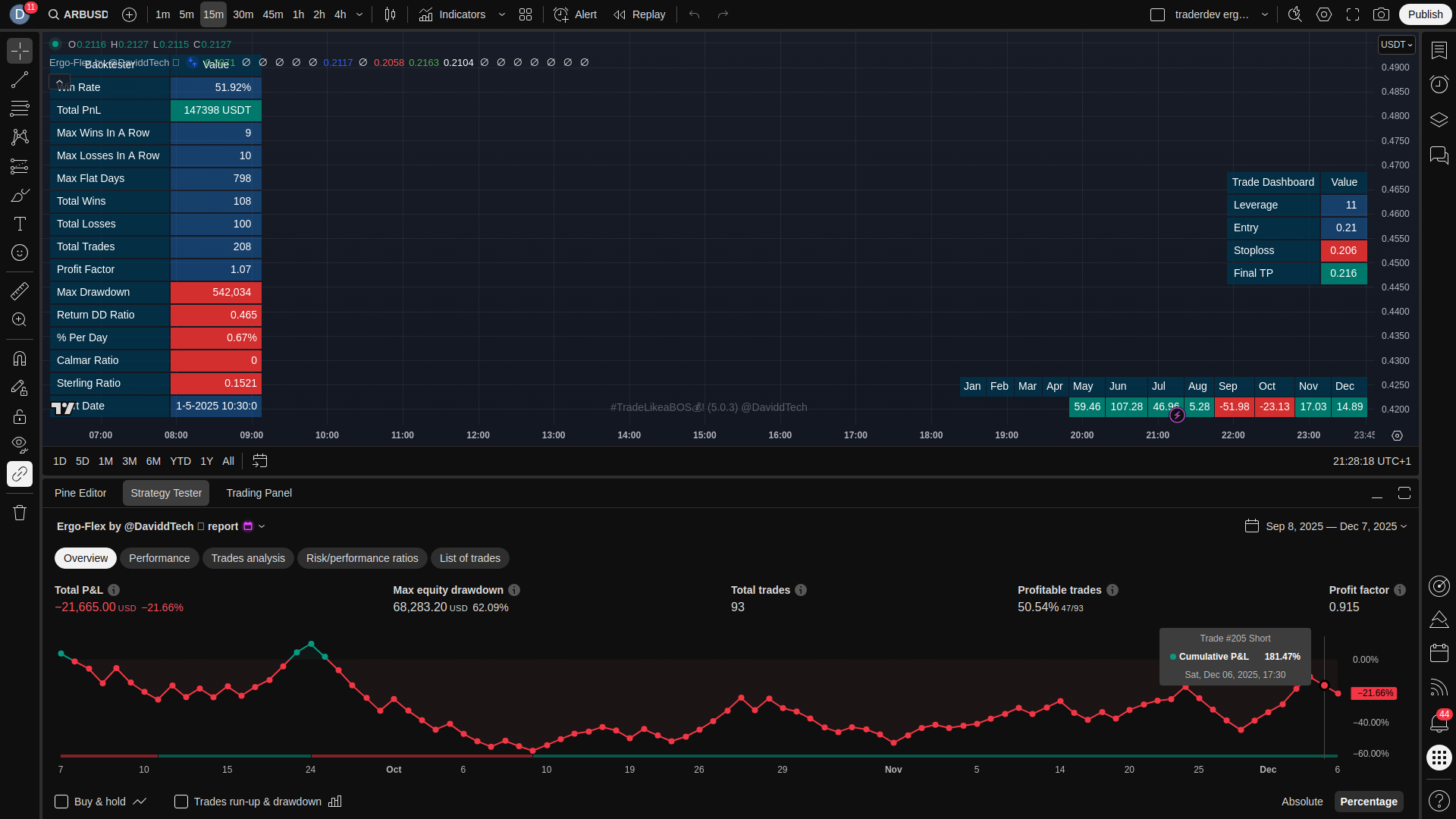Open the layout grid selector icon
Viewport: 1456px width, 819px height.
pos(526,14)
